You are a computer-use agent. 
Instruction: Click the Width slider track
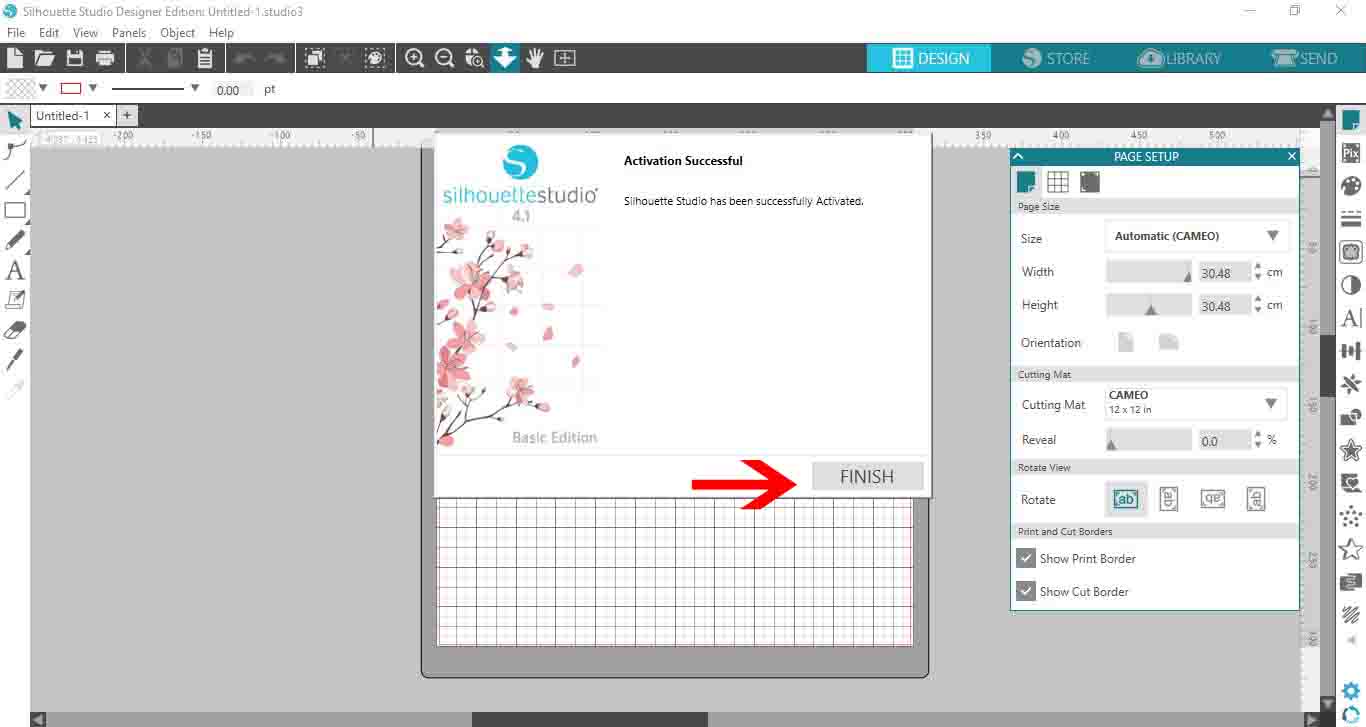coord(1149,272)
